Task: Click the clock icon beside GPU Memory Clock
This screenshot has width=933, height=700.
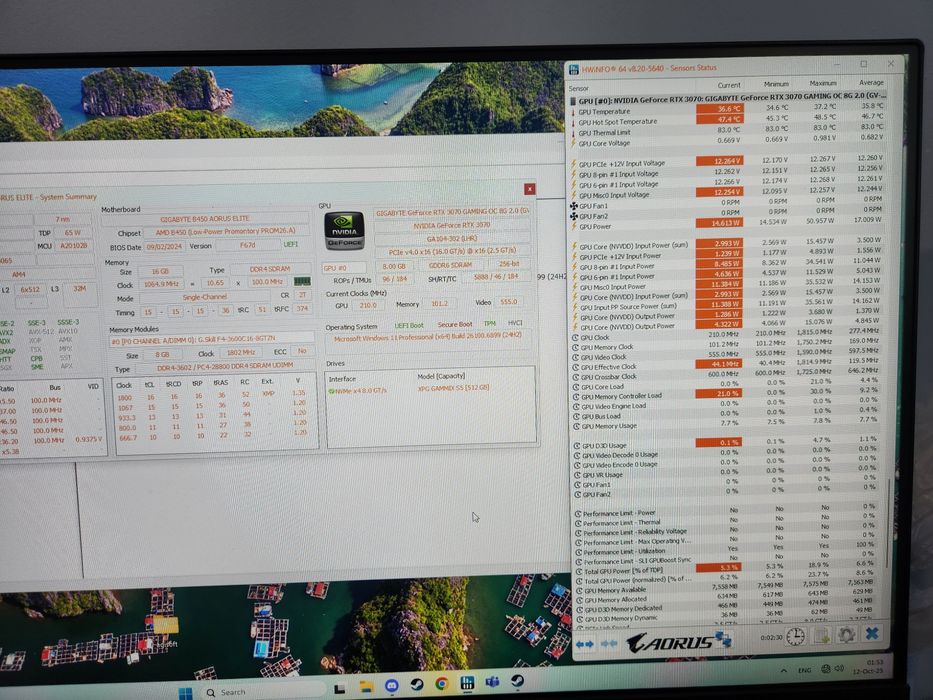Action: coord(575,347)
